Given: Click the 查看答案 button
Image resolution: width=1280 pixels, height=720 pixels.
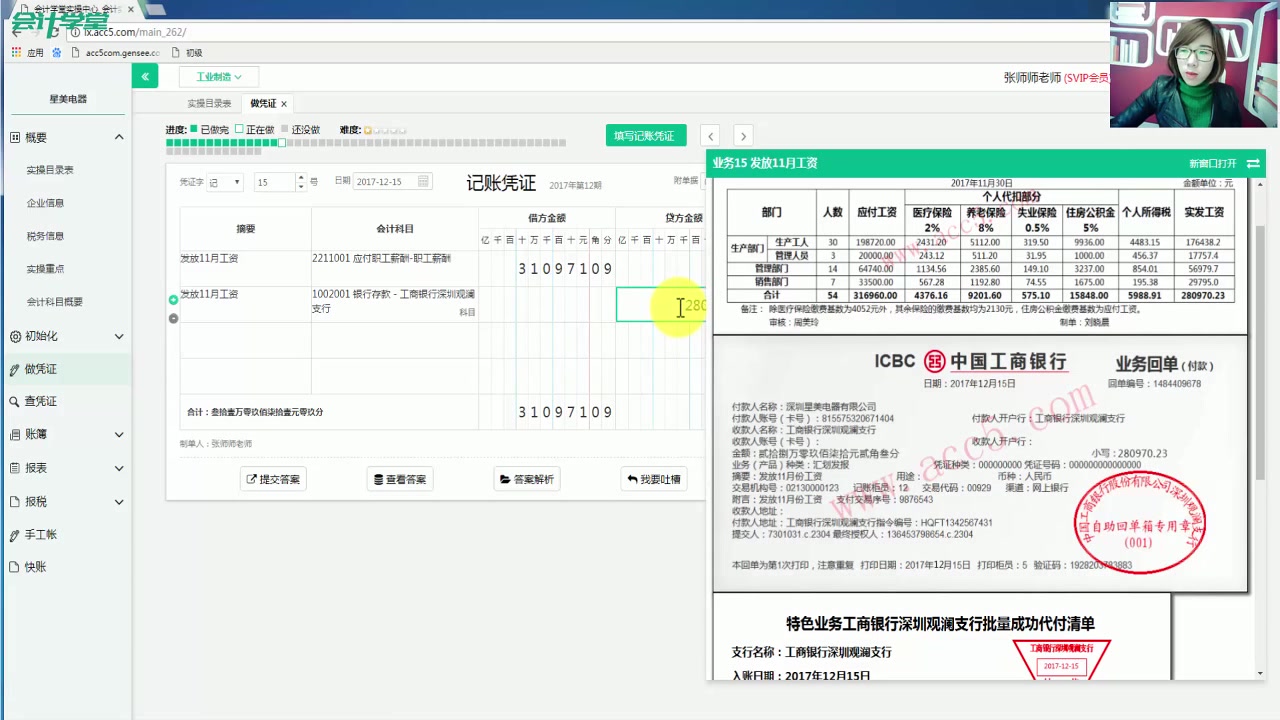Looking at the screenshot, I should pyautogui.click(x=400, y=479).
